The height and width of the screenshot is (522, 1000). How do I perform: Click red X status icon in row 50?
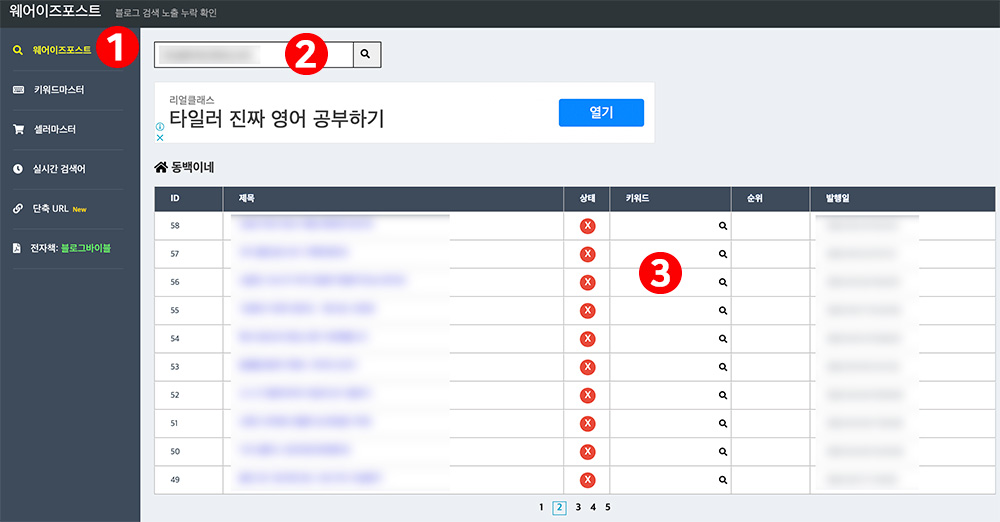click(587, 452)
